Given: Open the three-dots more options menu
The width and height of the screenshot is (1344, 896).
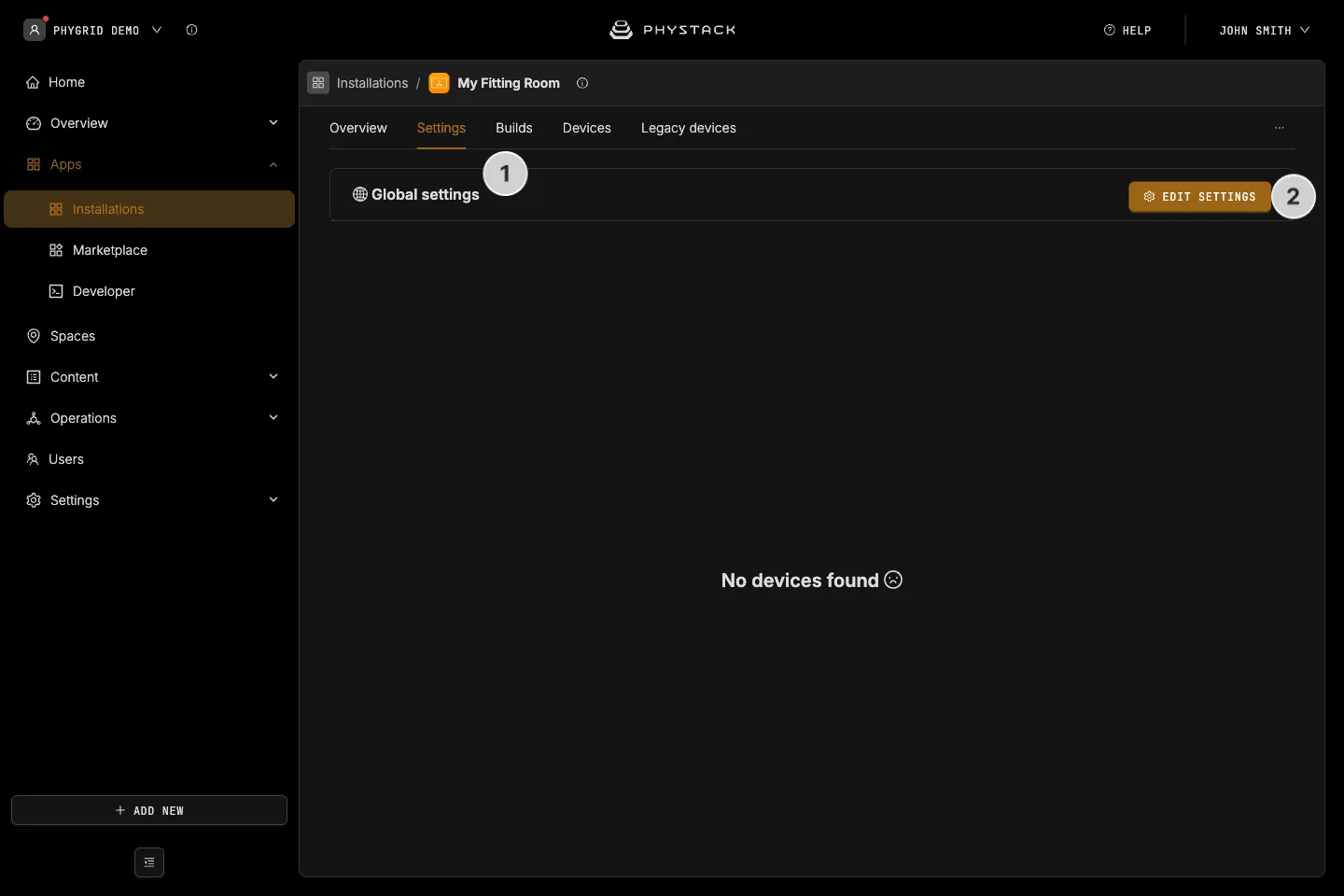Looking at the screenshot, I should point(1280,128).
